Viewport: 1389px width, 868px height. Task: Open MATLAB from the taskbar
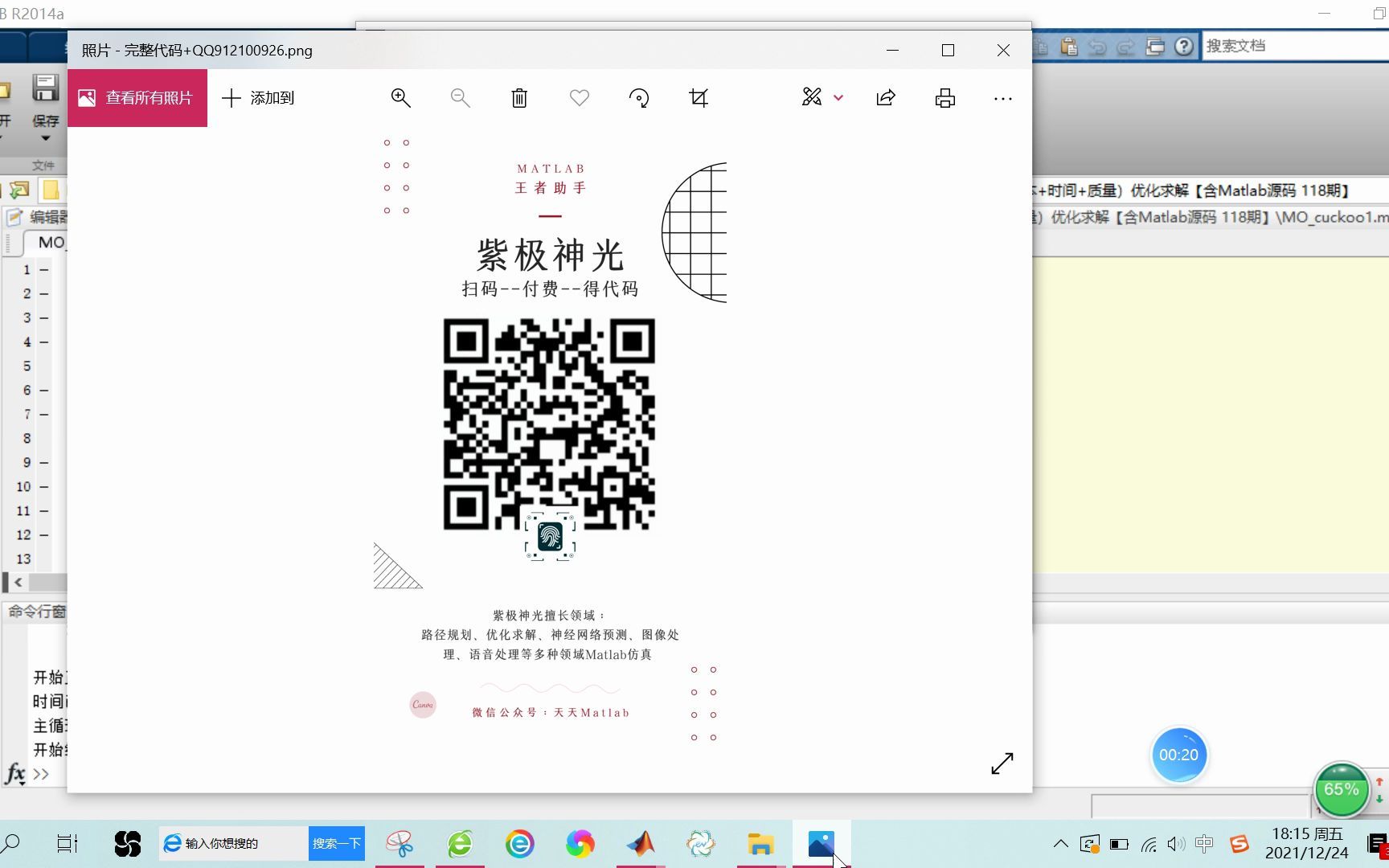point(641,843)
